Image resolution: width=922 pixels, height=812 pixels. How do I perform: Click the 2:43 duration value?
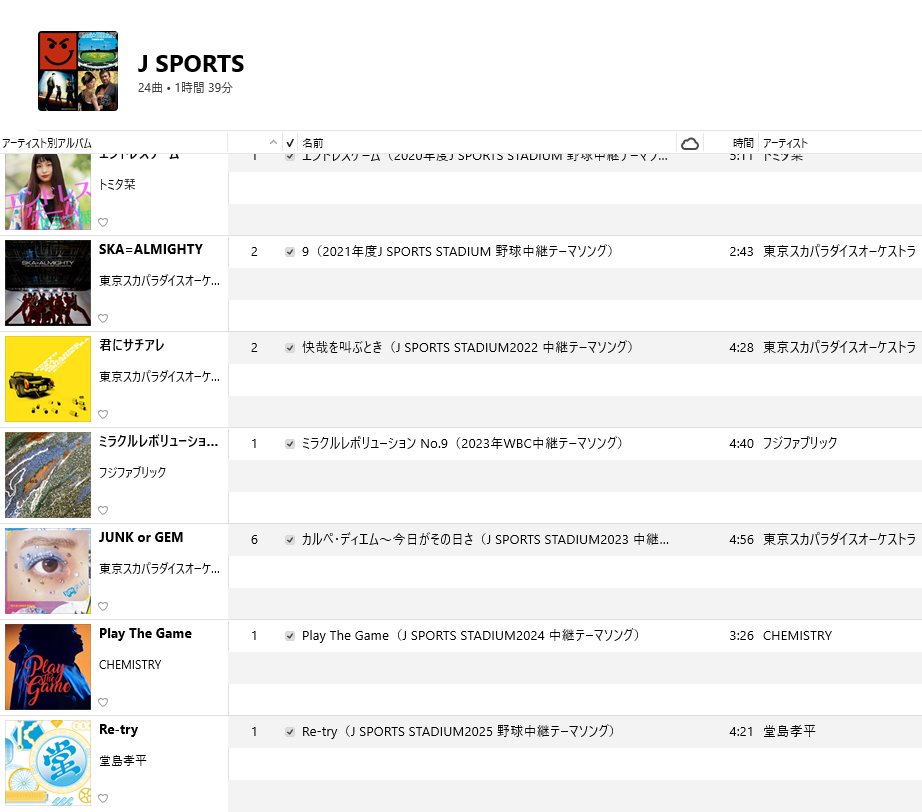[x=741, y=252]
